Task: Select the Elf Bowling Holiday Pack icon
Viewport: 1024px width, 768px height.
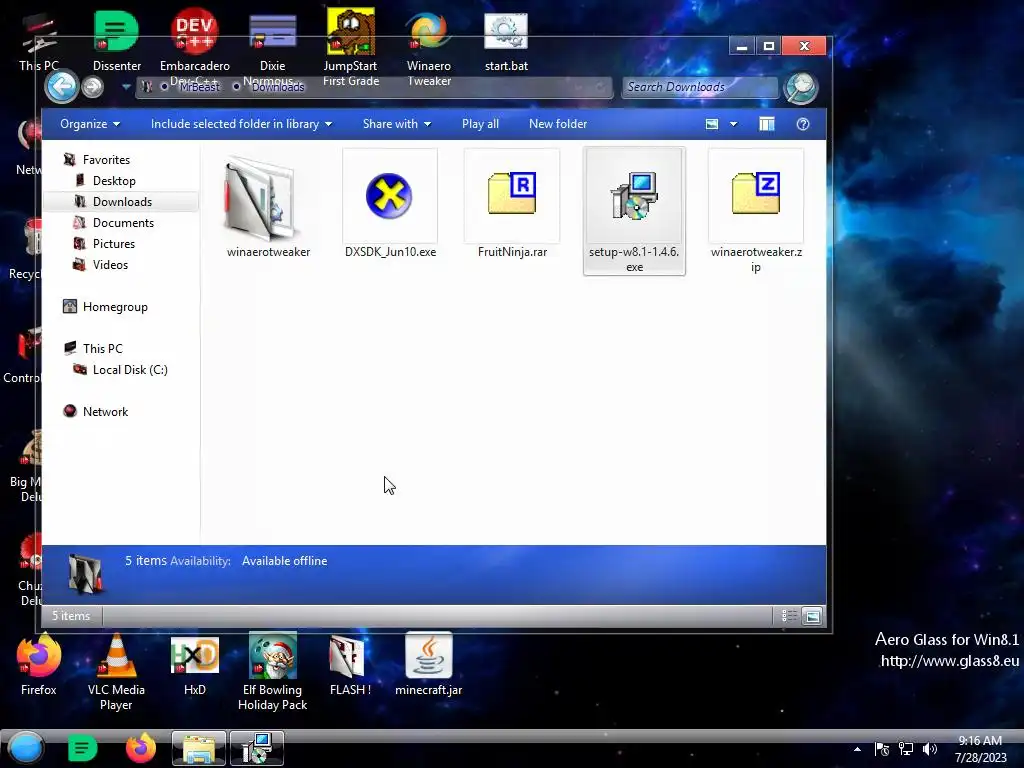Action: 272,672
